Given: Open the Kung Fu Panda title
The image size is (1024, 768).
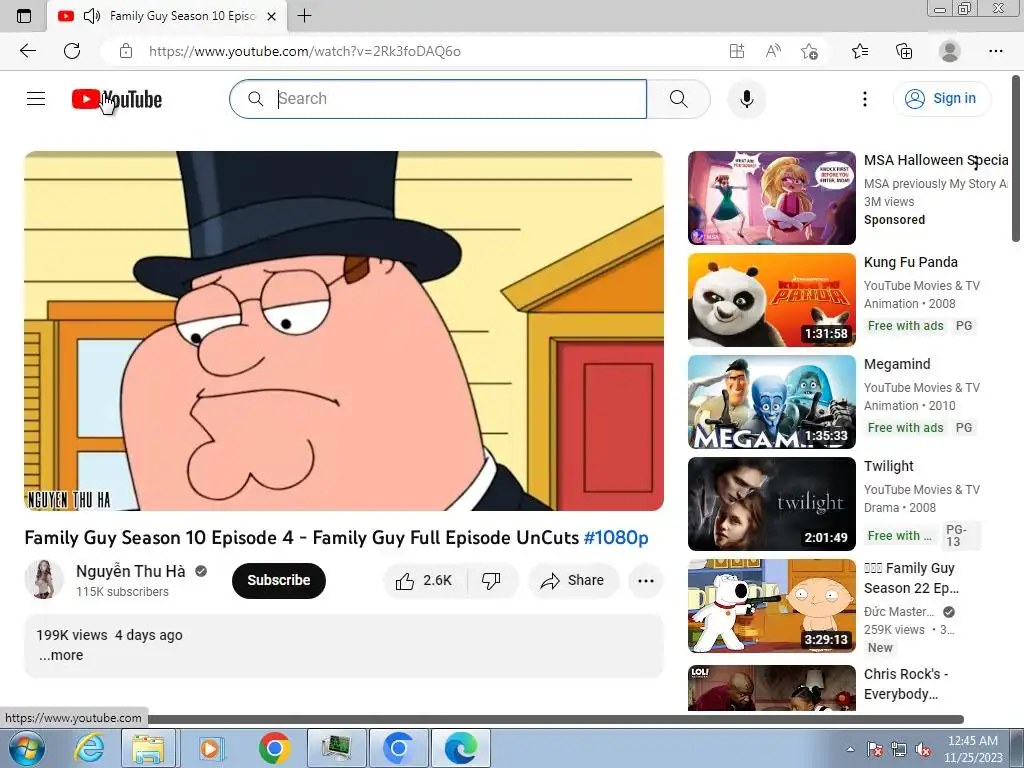Looking at the screenshot, I should 910,262.
